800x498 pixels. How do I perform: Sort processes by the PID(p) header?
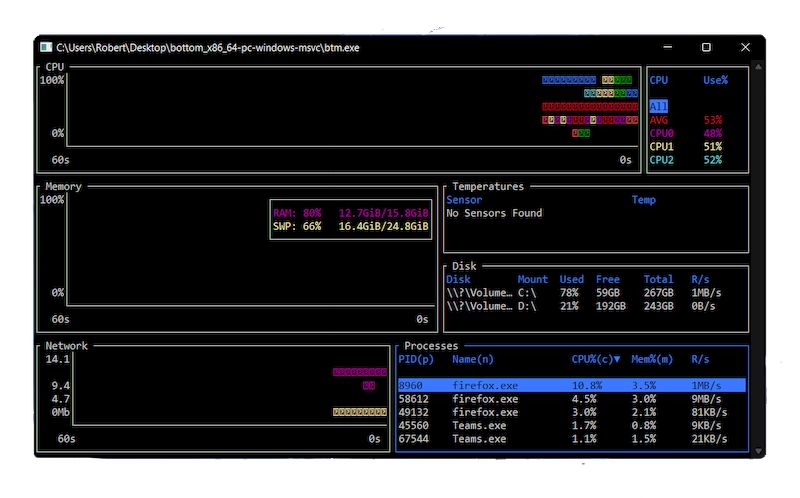[x=416, y=359]
